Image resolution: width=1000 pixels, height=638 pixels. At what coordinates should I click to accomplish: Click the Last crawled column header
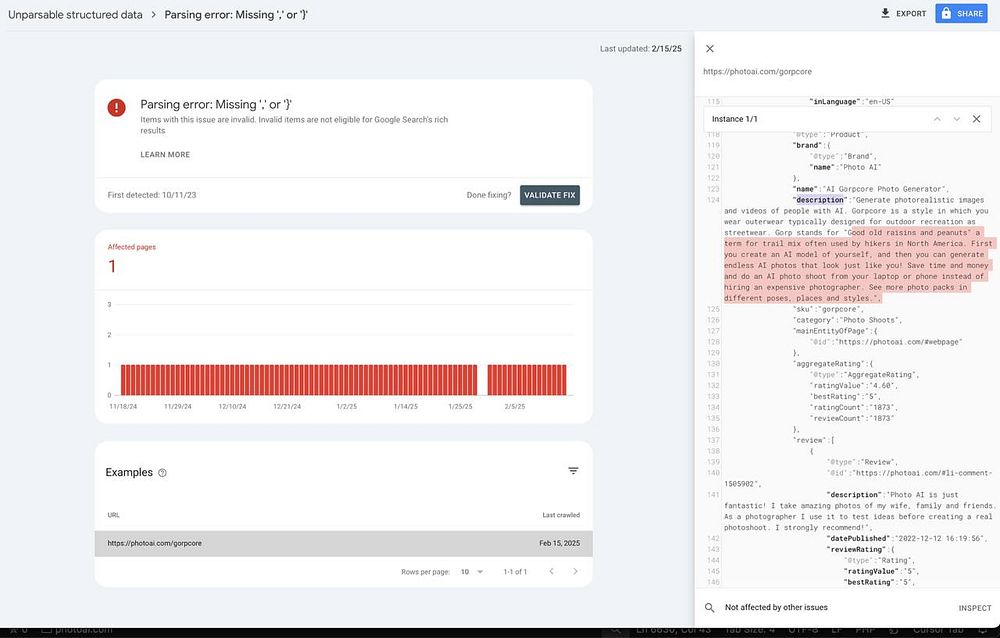coord(561,515)
